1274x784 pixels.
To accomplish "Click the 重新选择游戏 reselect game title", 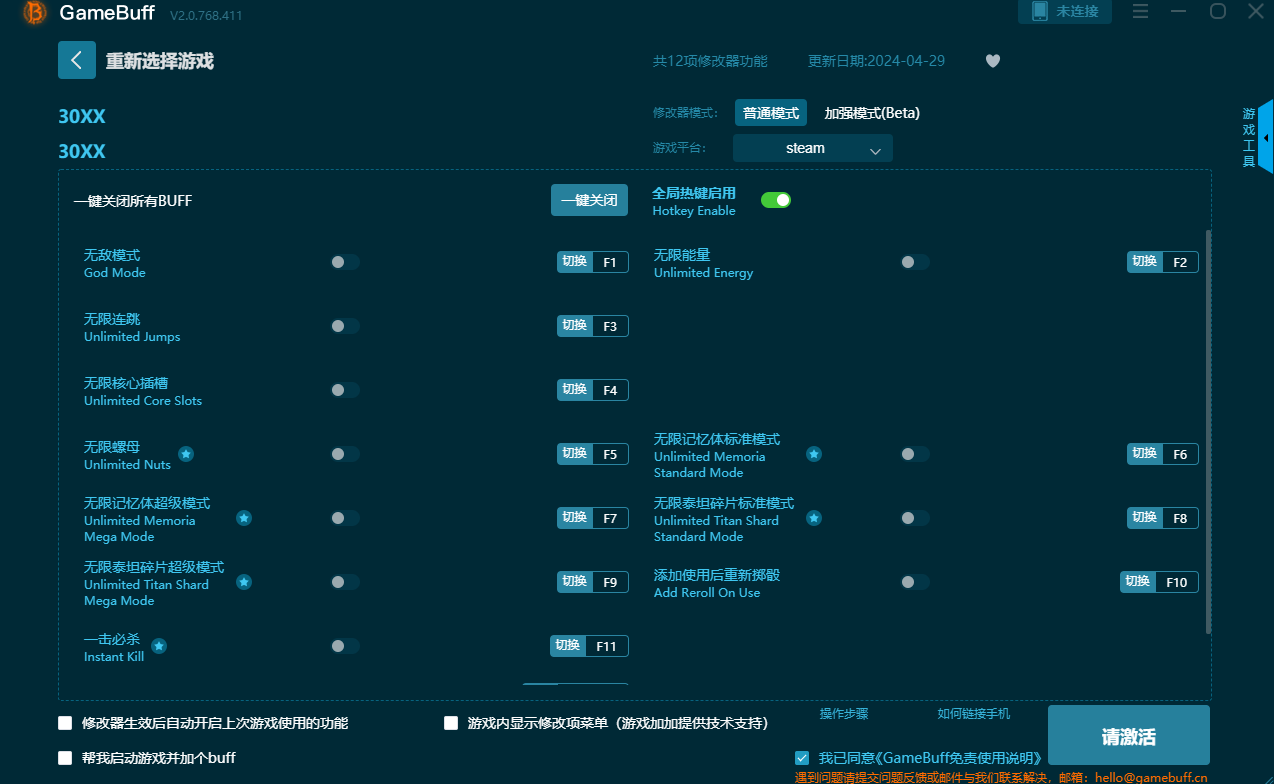I will pyautogui.click(x=160, y=61).
